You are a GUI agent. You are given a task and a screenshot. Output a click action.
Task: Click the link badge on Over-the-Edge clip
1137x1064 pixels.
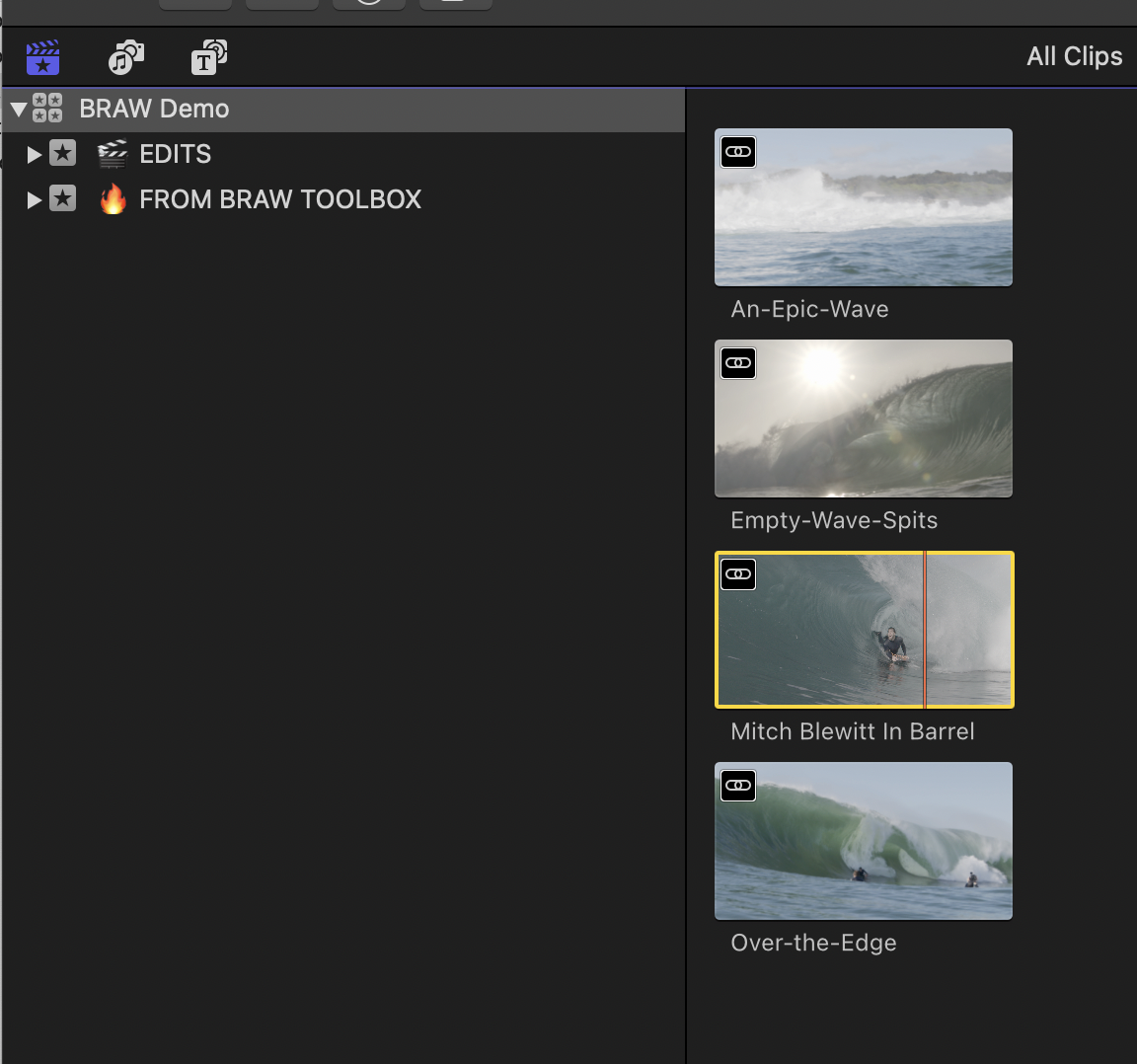point(738,786)
